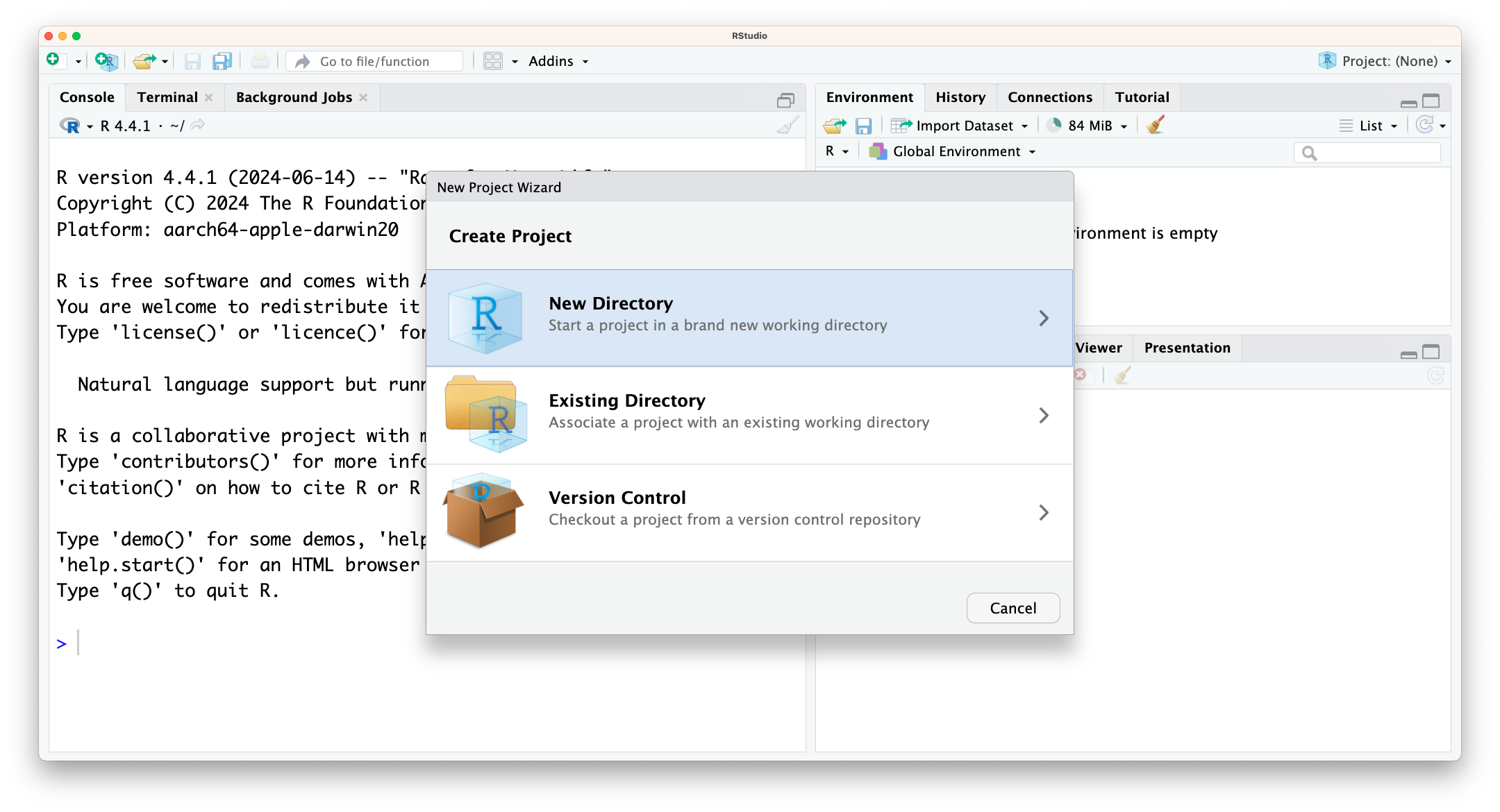Click the console prompt input line

point(427,643)
